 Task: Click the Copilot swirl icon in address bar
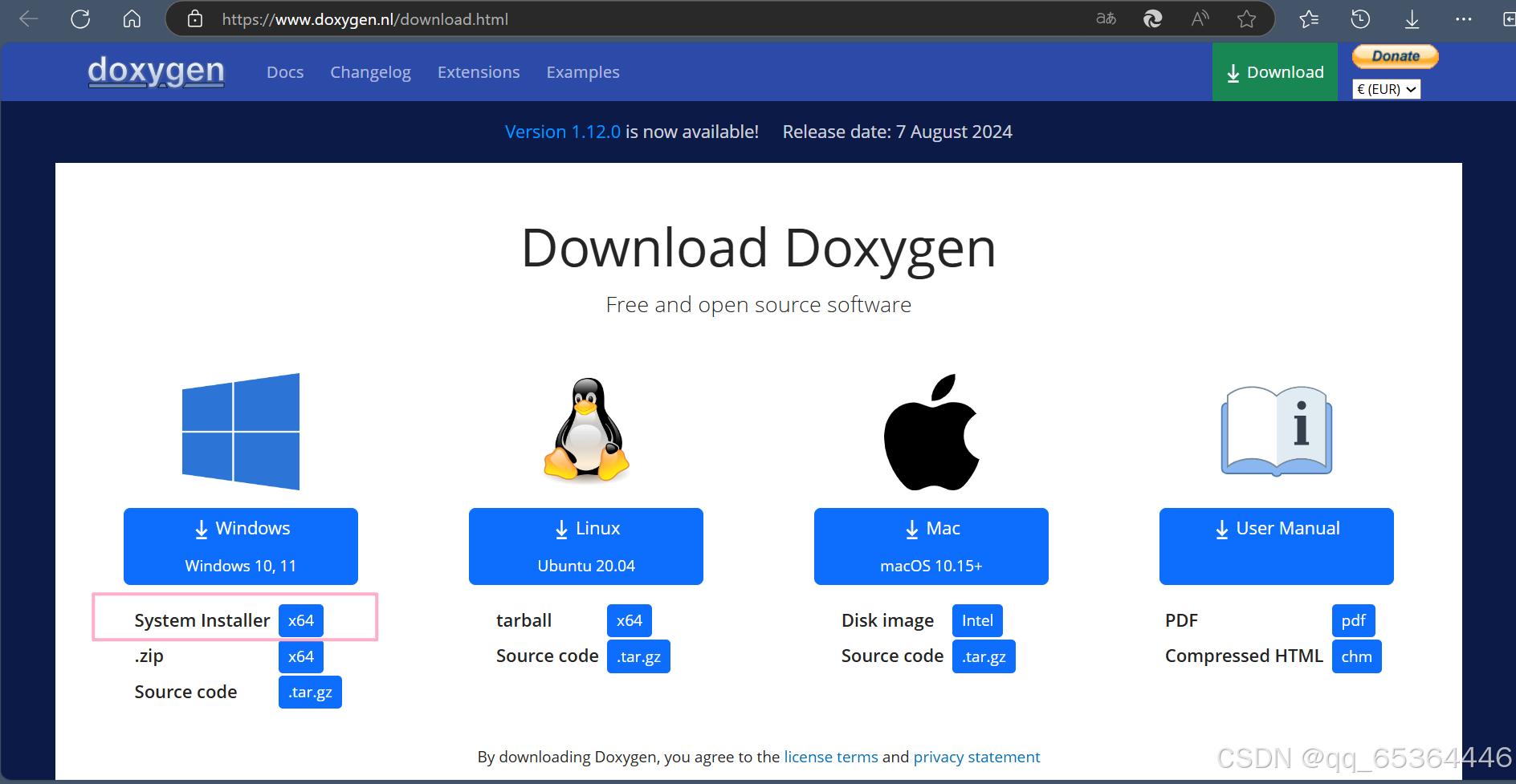click(1152, 18)
